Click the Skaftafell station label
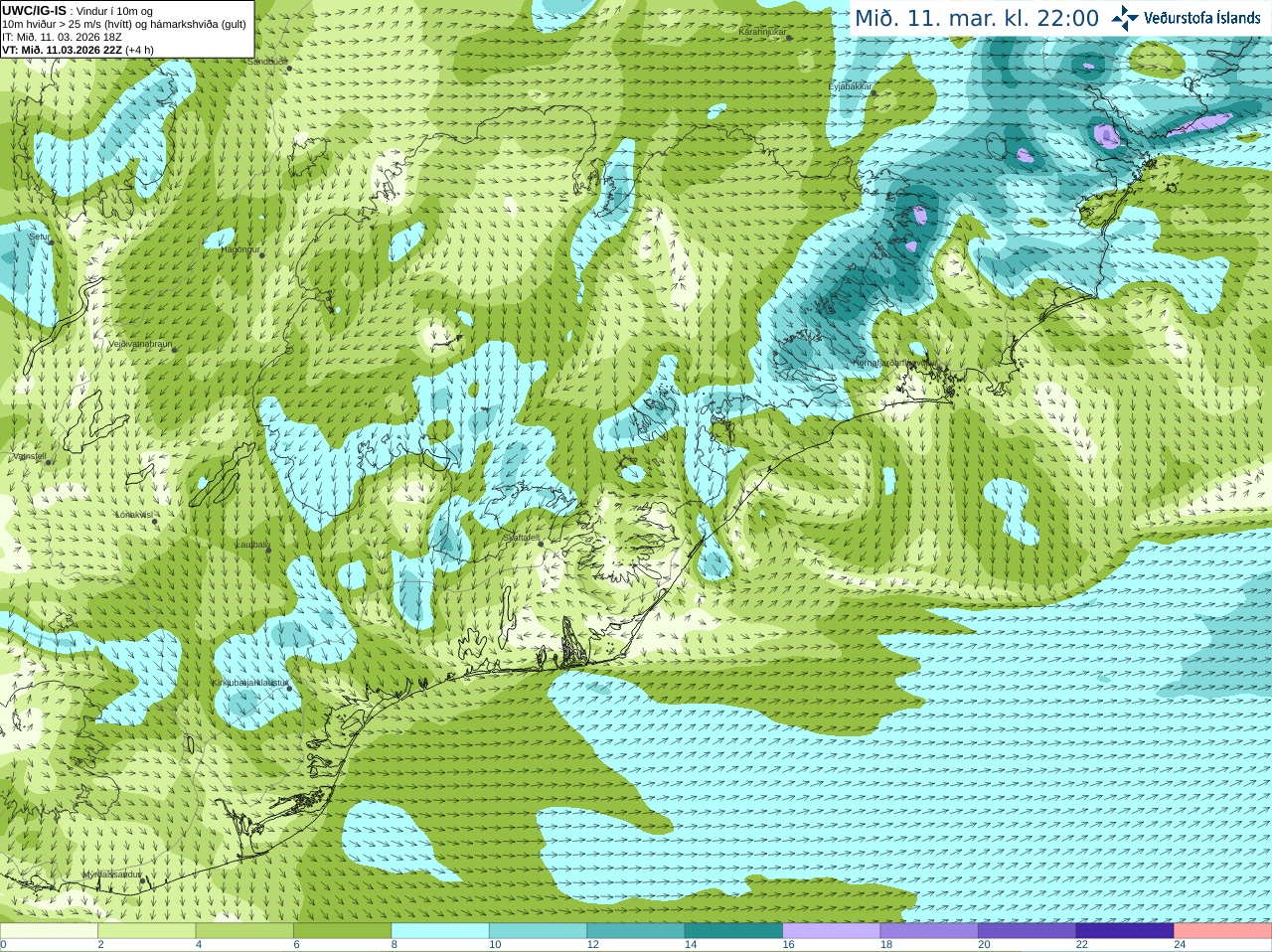Viewport: 1272px width, 952px height. 521,538
